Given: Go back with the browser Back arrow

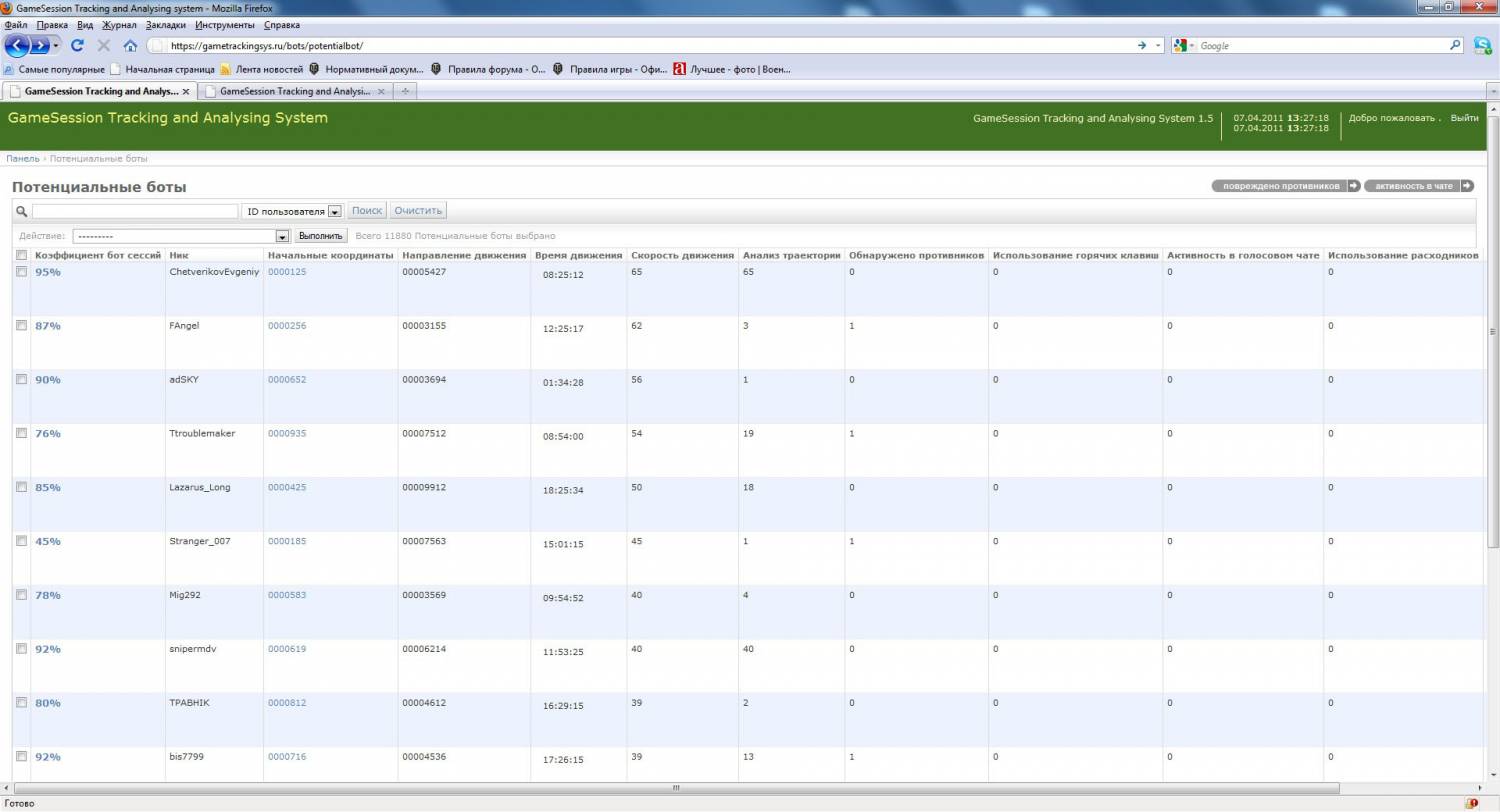Looking at the screenshot, I should tap(17, 45).
